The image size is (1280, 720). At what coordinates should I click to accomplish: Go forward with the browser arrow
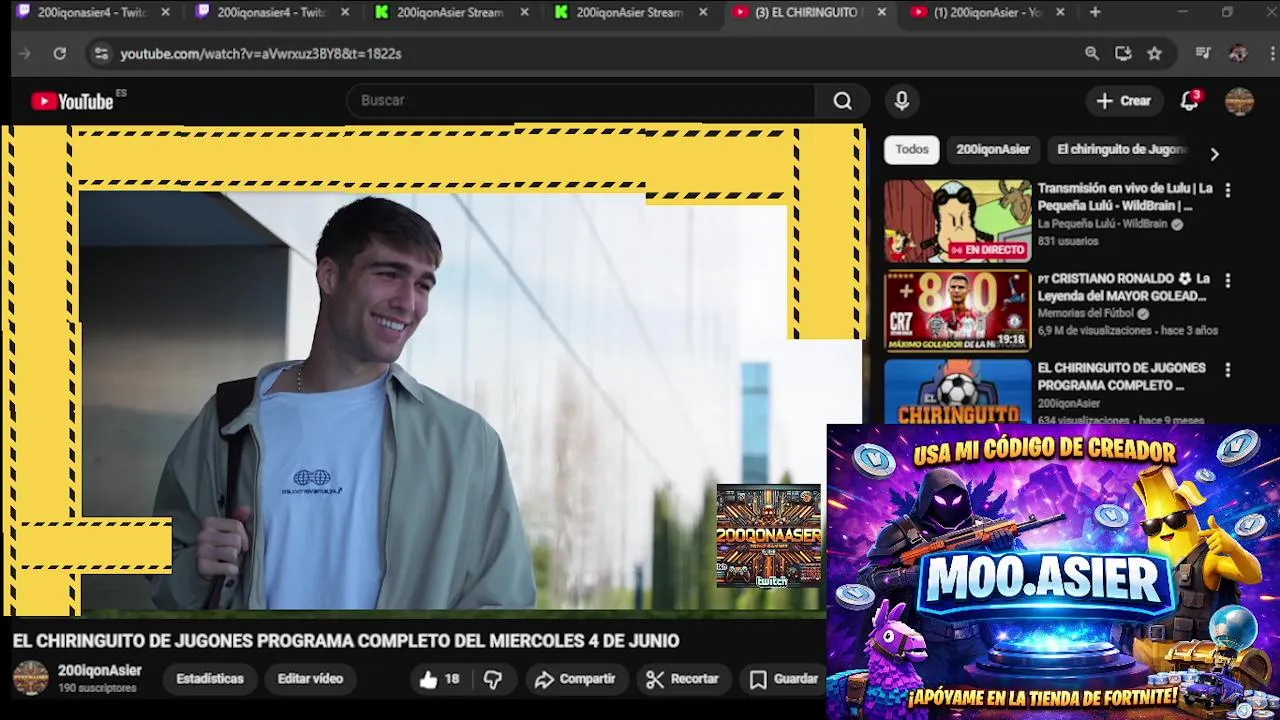[x=25, y=54]
